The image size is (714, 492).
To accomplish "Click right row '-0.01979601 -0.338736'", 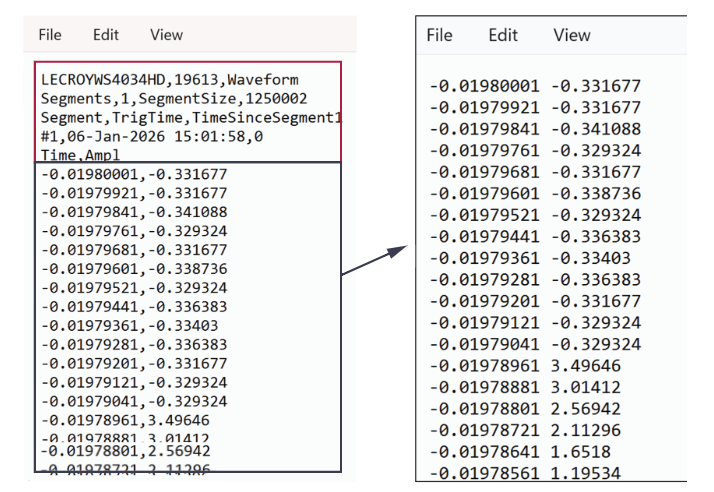I will tap(535, 194).
